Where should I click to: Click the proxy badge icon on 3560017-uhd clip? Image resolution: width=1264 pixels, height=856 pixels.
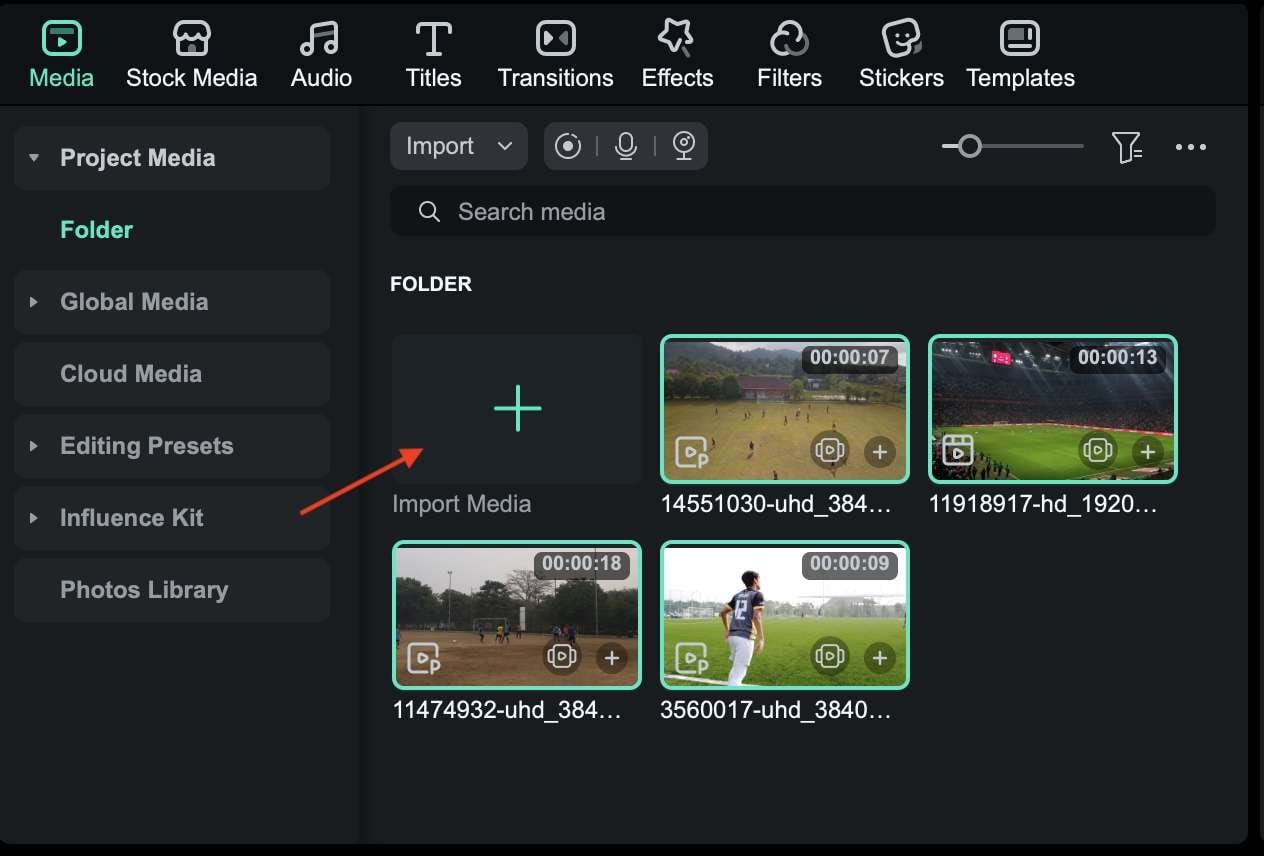coord(692,659)
